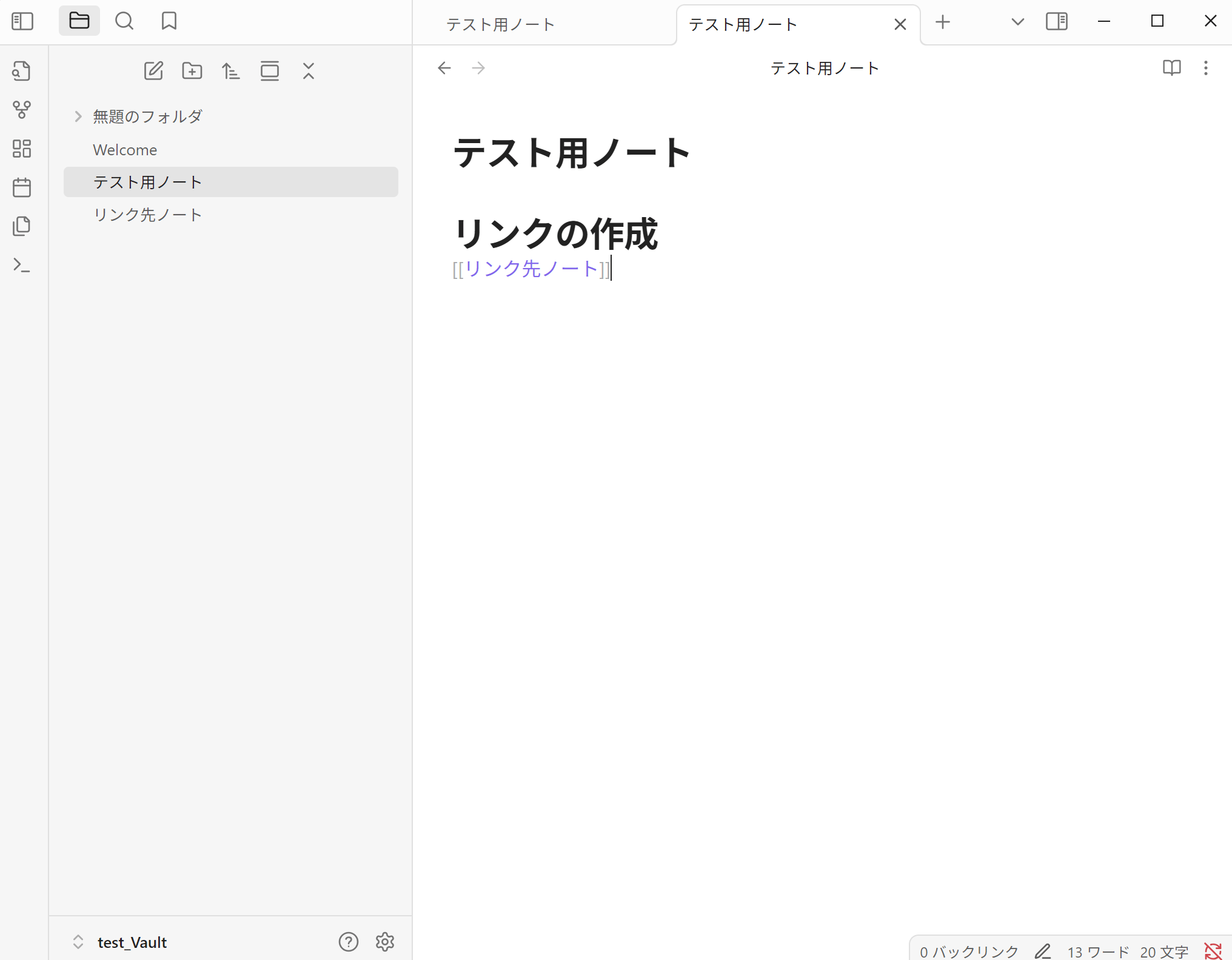Screen dimensions: 1232x960
Task: Create new canvas from ribbon
Action: [22, 149]
